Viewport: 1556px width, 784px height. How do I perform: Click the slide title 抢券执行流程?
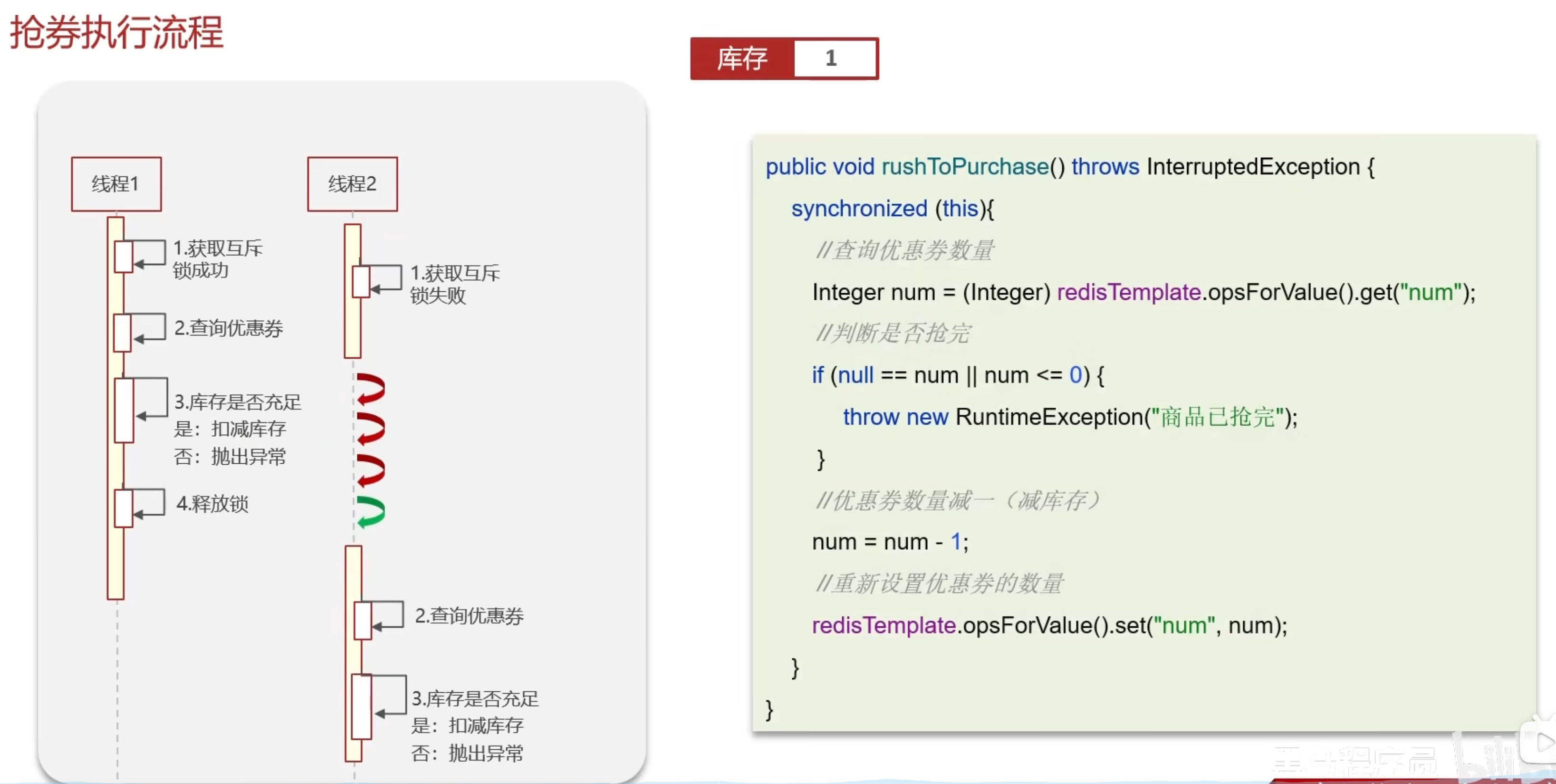coord(116,33)
